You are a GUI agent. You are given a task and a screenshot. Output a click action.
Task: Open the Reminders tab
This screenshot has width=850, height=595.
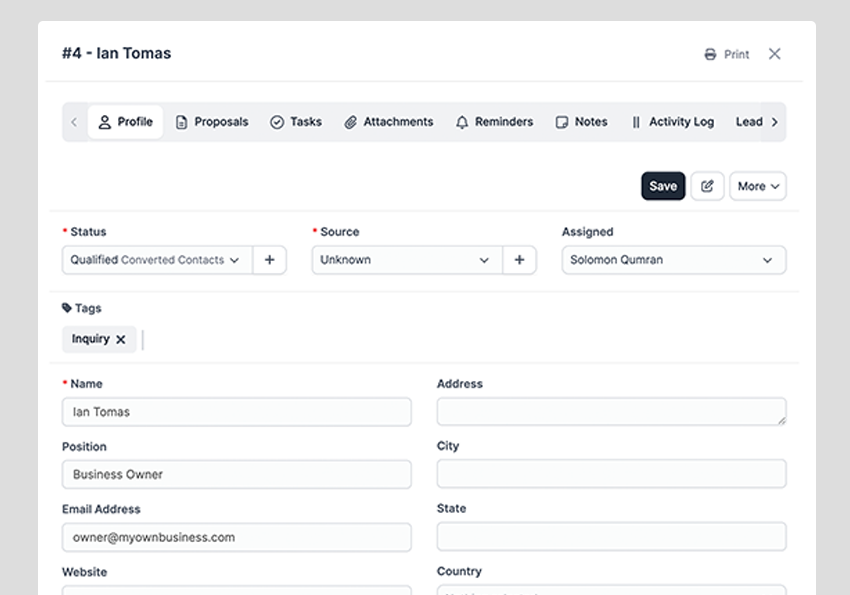[x=494, y=122]
